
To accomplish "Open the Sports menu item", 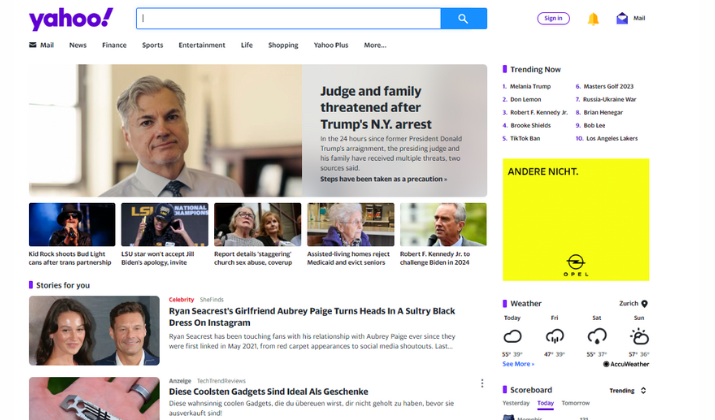I will click(152, 45).
